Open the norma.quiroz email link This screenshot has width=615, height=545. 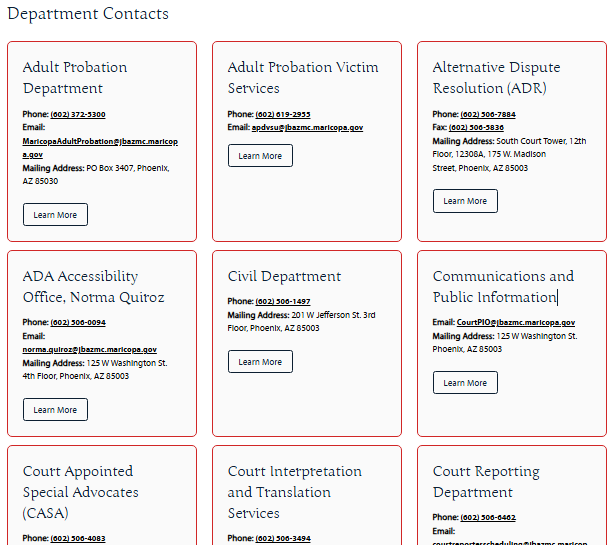(90, 350)
